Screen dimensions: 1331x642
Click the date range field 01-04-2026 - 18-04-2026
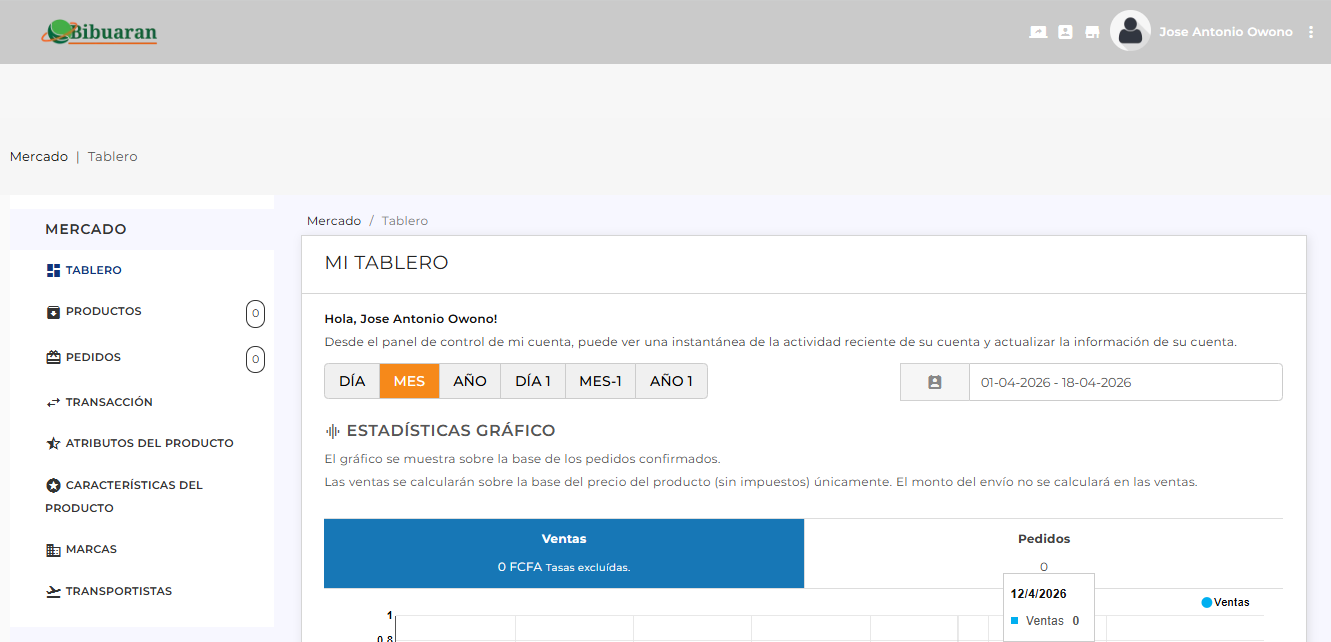coord(1126,382)
